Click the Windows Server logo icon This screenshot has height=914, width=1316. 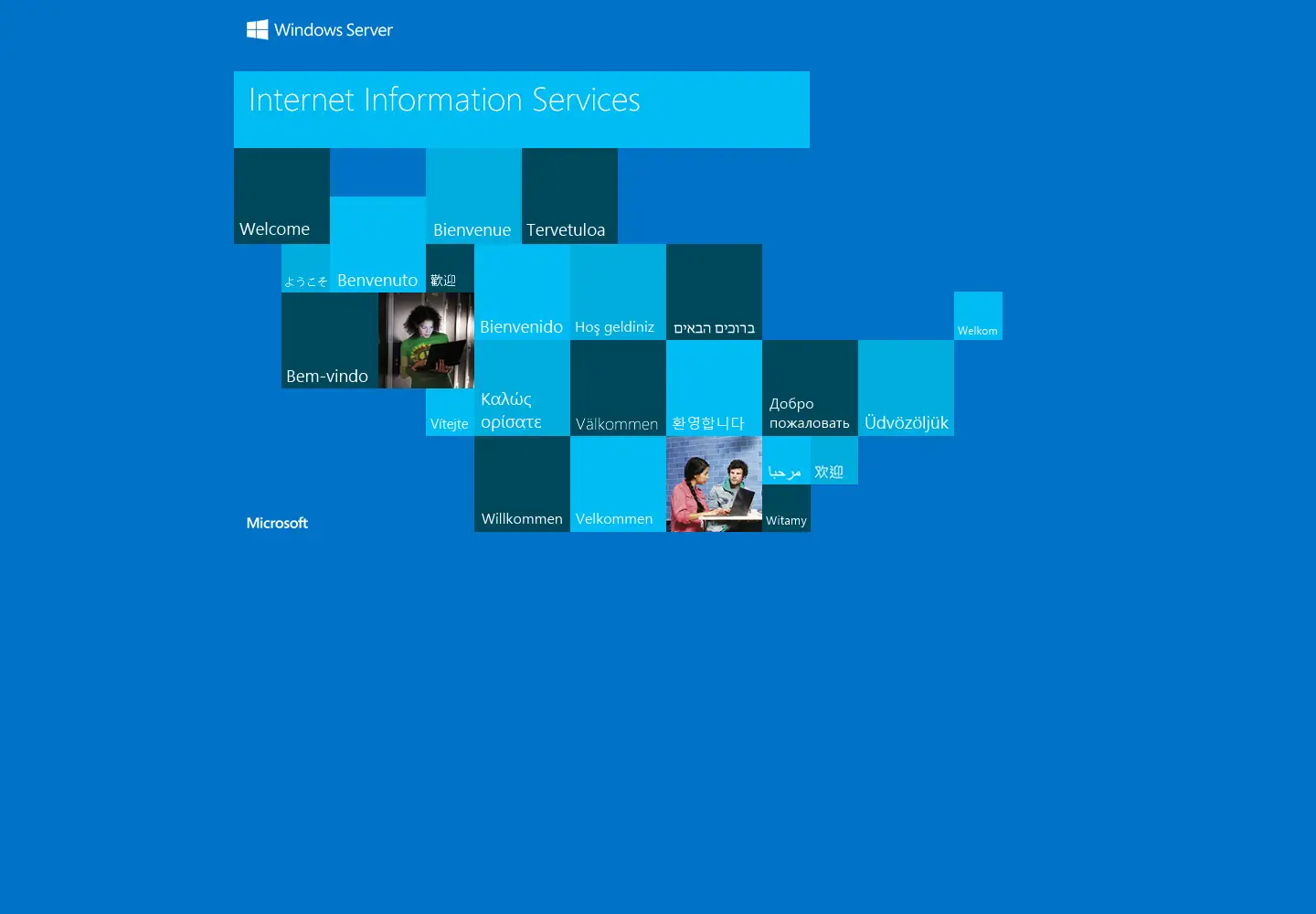[257, 29]
